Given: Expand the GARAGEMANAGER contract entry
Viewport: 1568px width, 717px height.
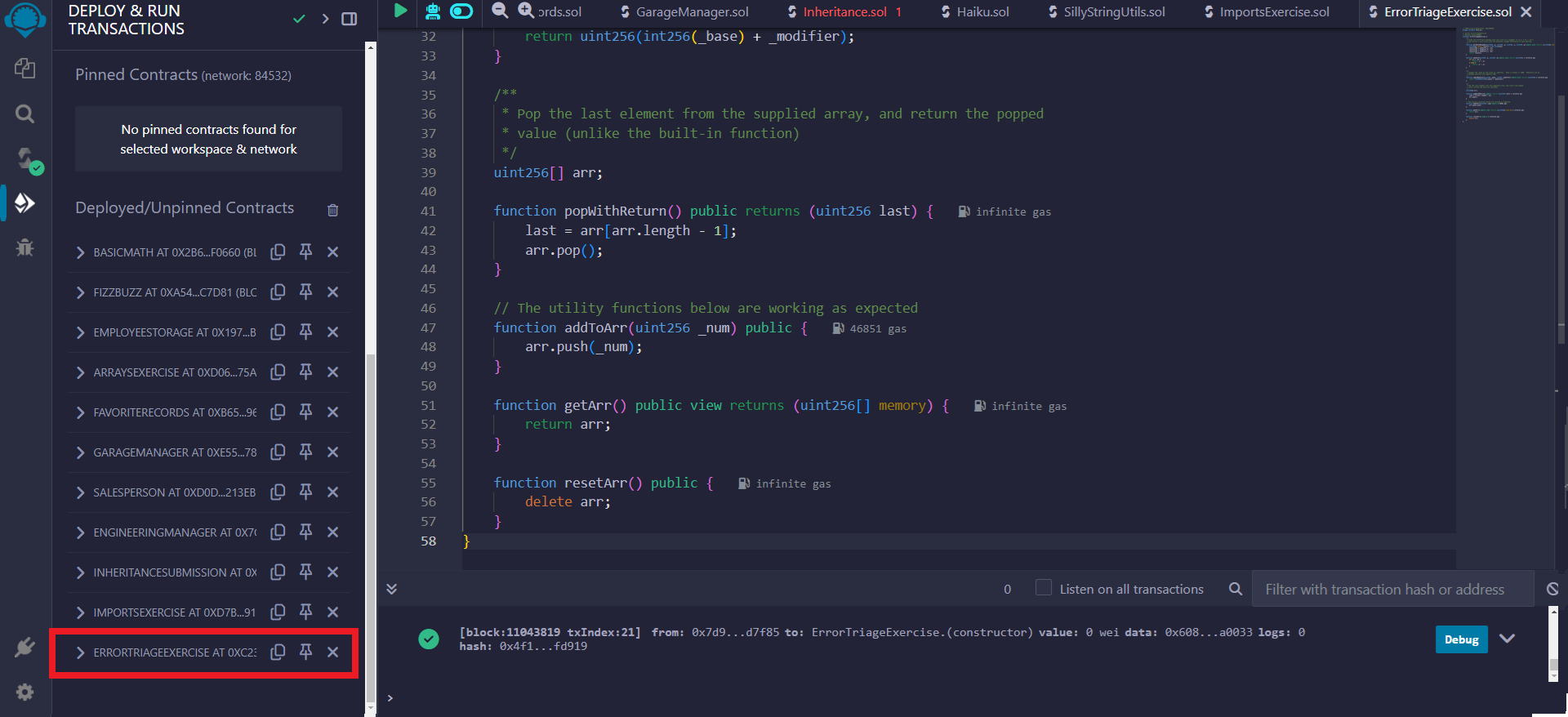Looking at the screenshot, I should tap(80, 452).
